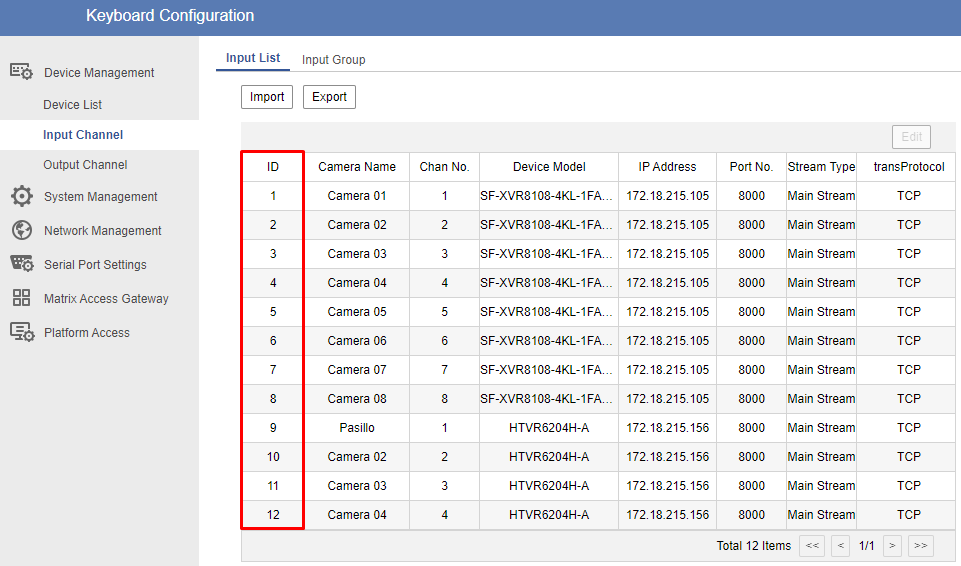961x566 pixels.
Task: Switch to the Input Group tab
Action: click(333, 59)
